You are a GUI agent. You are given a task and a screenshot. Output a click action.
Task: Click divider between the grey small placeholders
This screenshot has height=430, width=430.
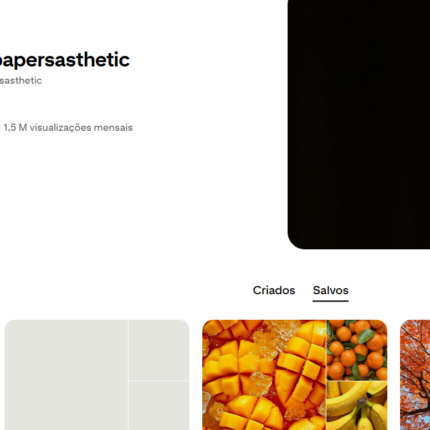coord(159,380)
